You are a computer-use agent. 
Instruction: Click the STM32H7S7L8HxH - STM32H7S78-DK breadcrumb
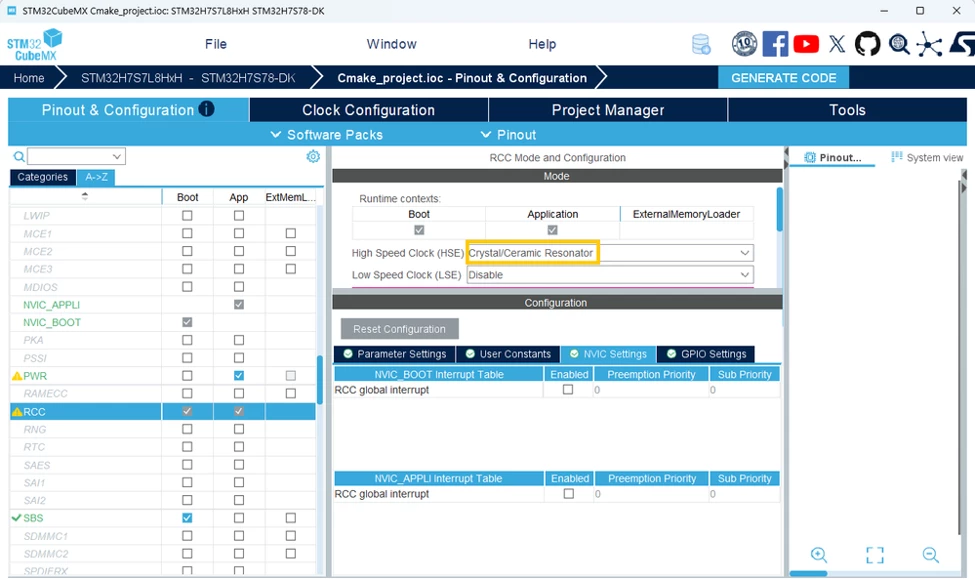(188, 78)
